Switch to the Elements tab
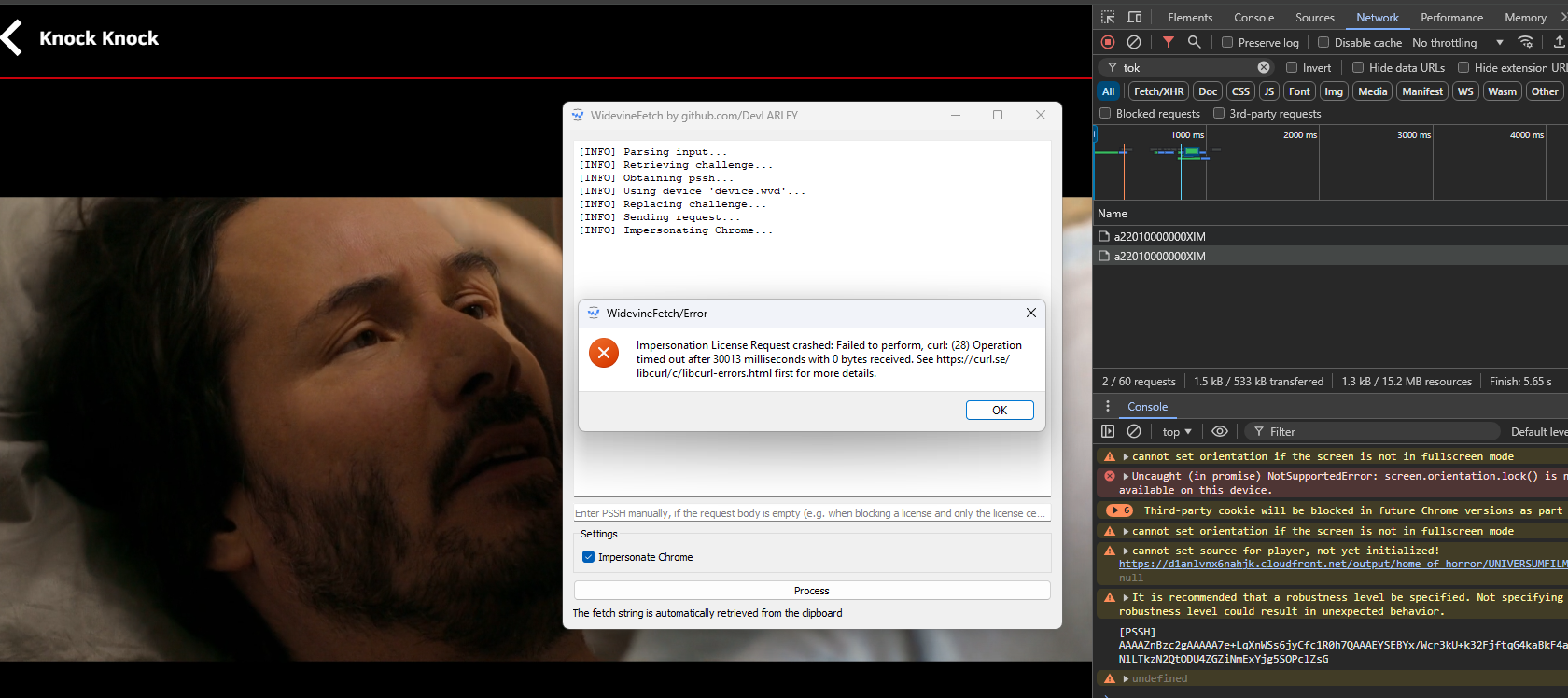The width and height of the screenshot is (1568, 698). [1190, 18]
